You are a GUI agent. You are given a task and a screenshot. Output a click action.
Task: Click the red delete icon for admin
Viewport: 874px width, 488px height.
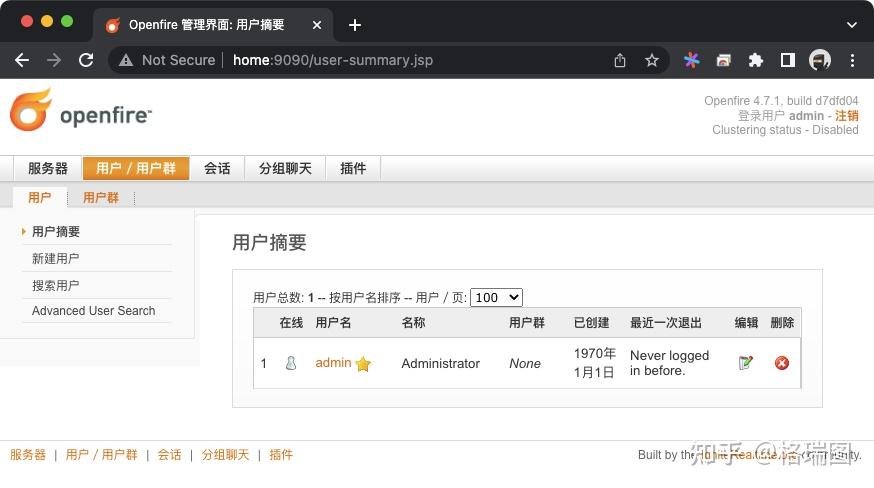click(782, 363)
